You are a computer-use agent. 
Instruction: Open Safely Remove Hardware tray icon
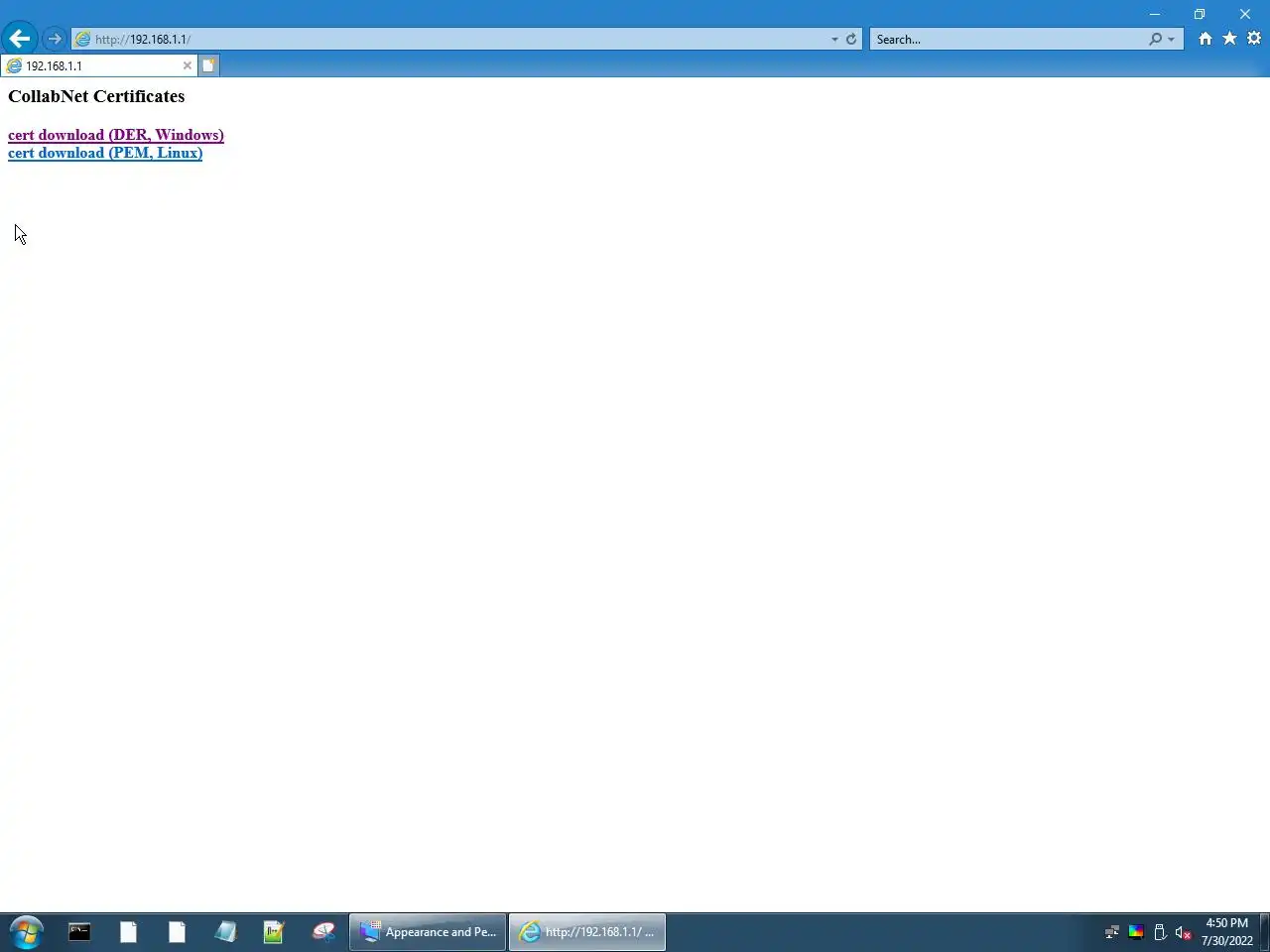[1160, 932]
